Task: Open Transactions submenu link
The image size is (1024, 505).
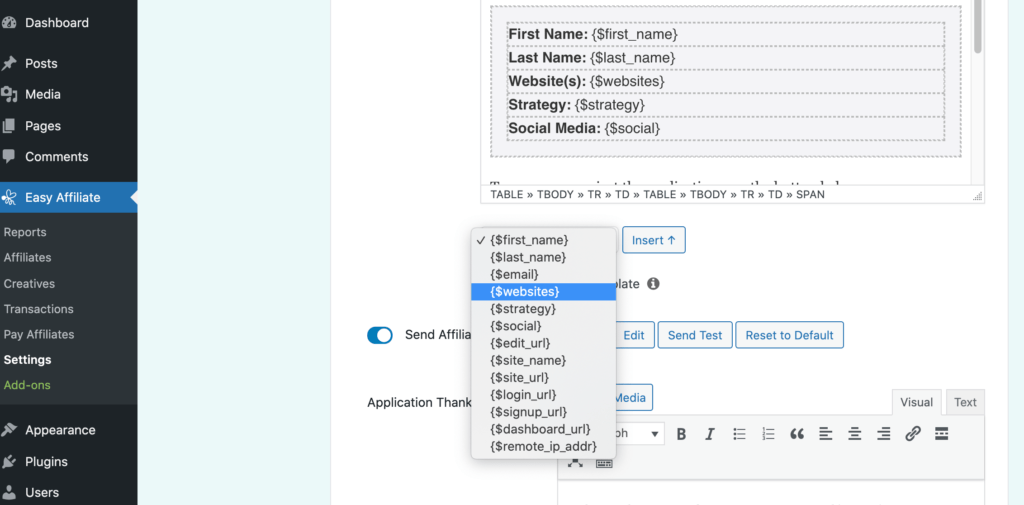Action: (39, 309)
